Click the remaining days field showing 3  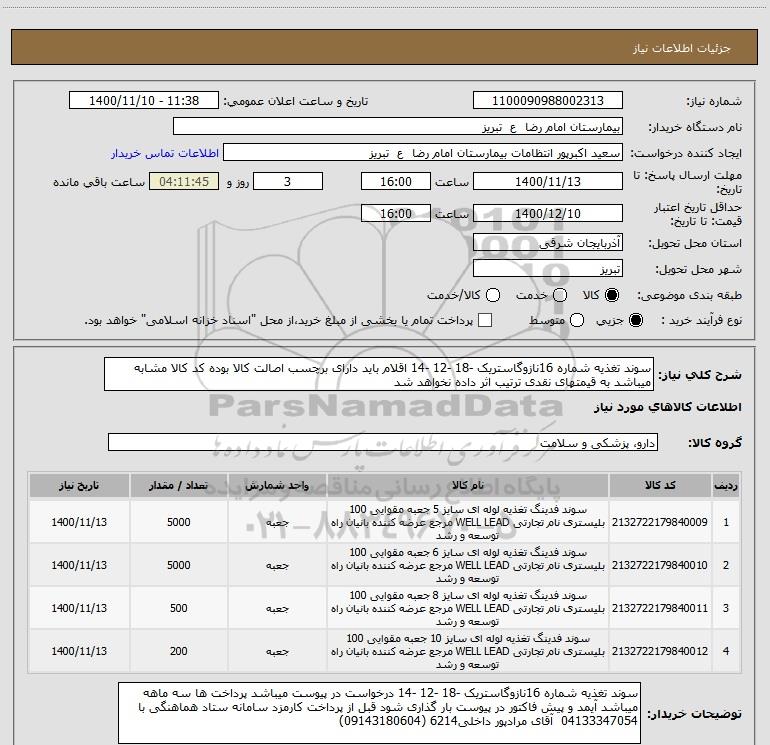(288, 181)
